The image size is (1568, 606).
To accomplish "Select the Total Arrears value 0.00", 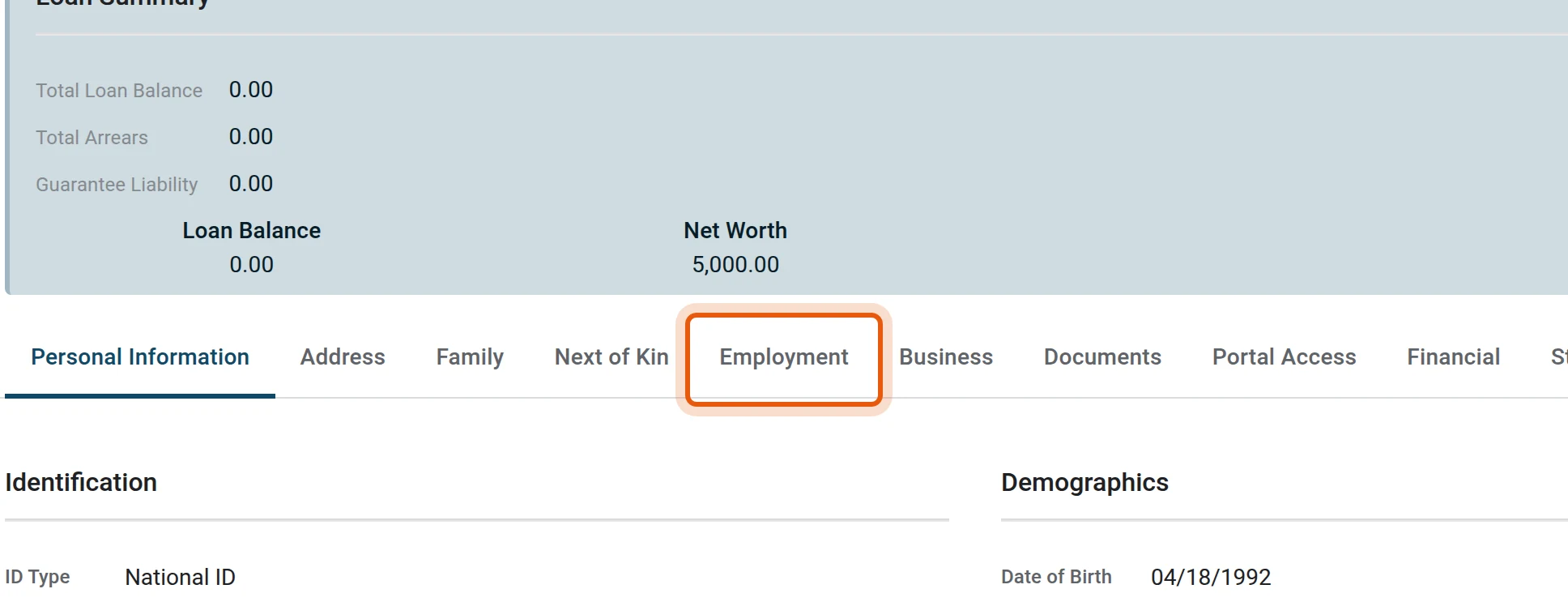I will pos(251,137).
